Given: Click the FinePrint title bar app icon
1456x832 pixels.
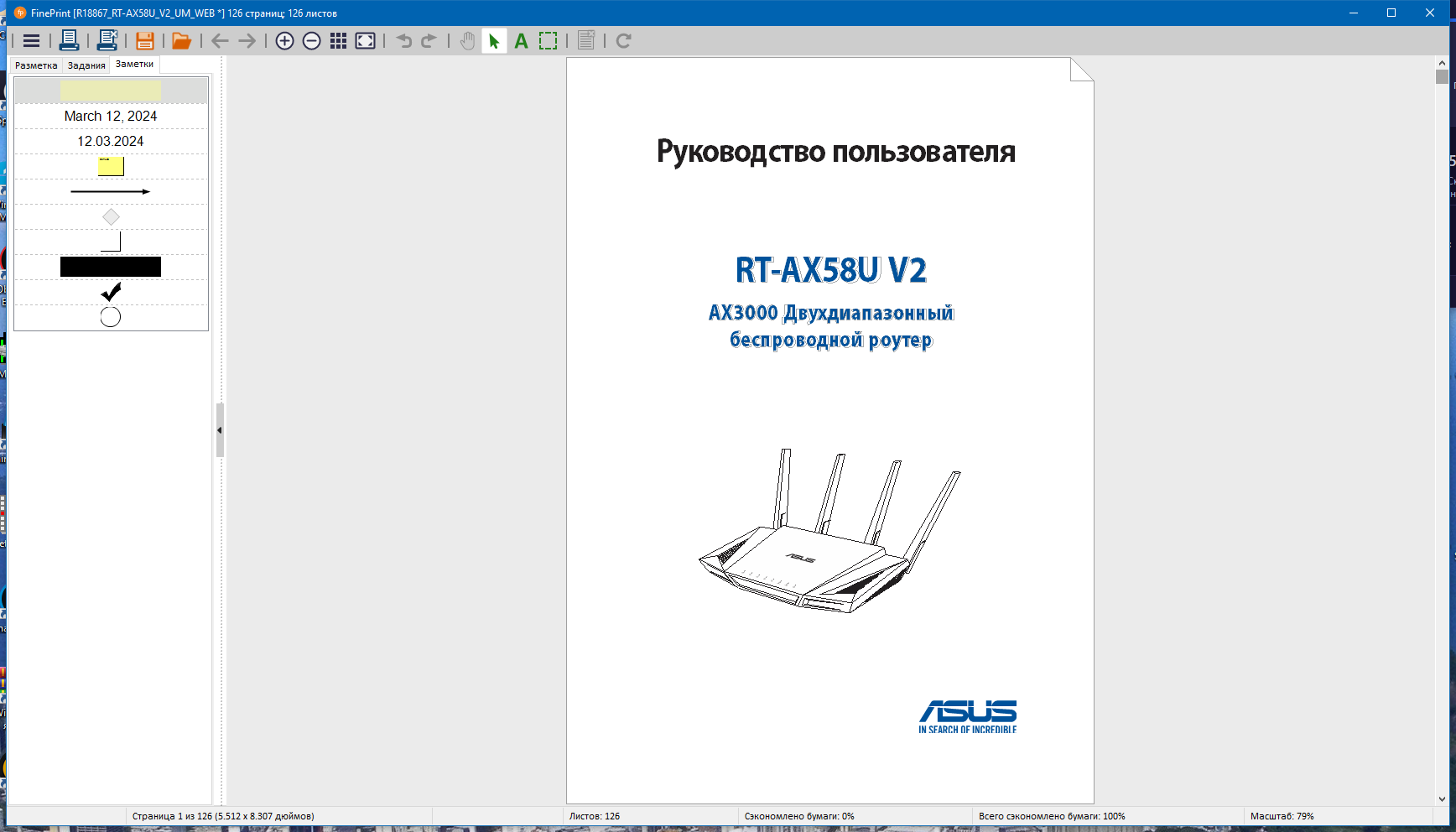Looking at the screenshot, I should (x=20, y=13).
